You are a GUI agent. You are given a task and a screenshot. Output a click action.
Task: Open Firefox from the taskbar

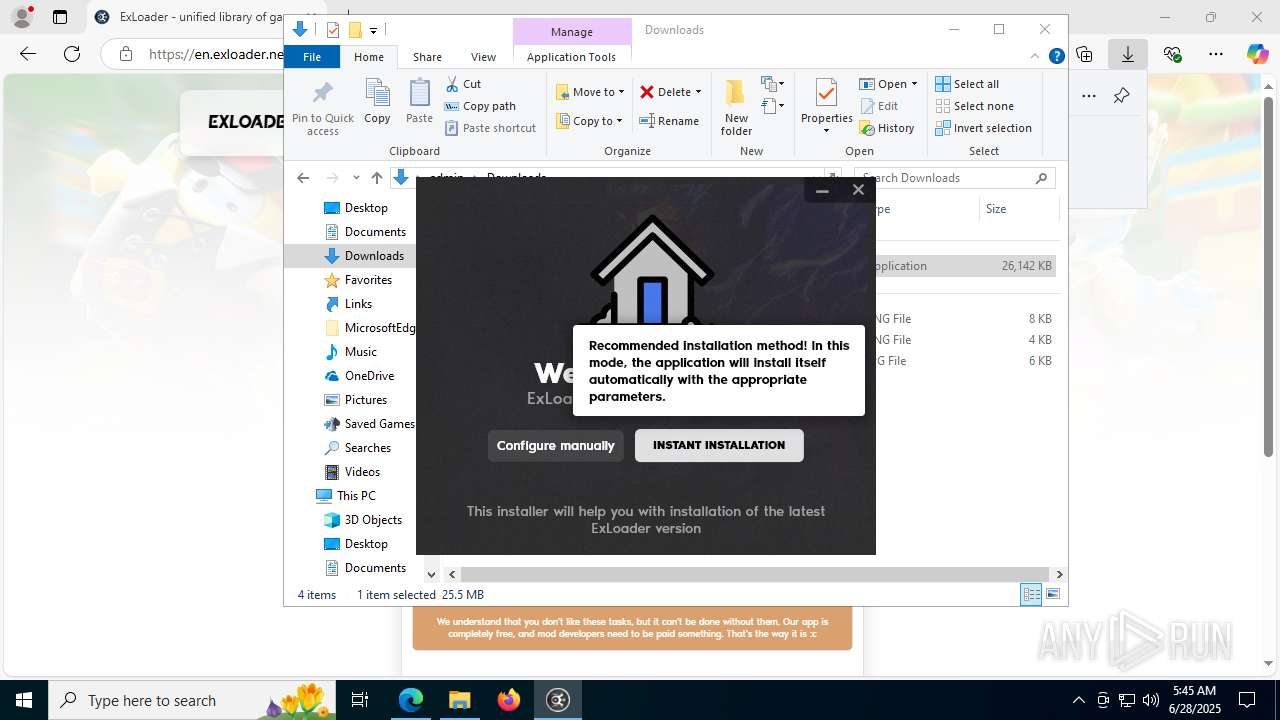click(509, 700)
